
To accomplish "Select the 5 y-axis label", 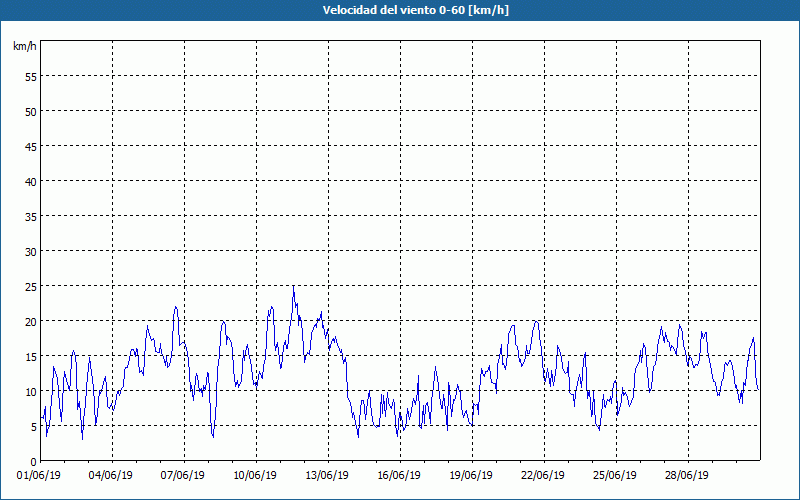I will [x=34, y=427].
